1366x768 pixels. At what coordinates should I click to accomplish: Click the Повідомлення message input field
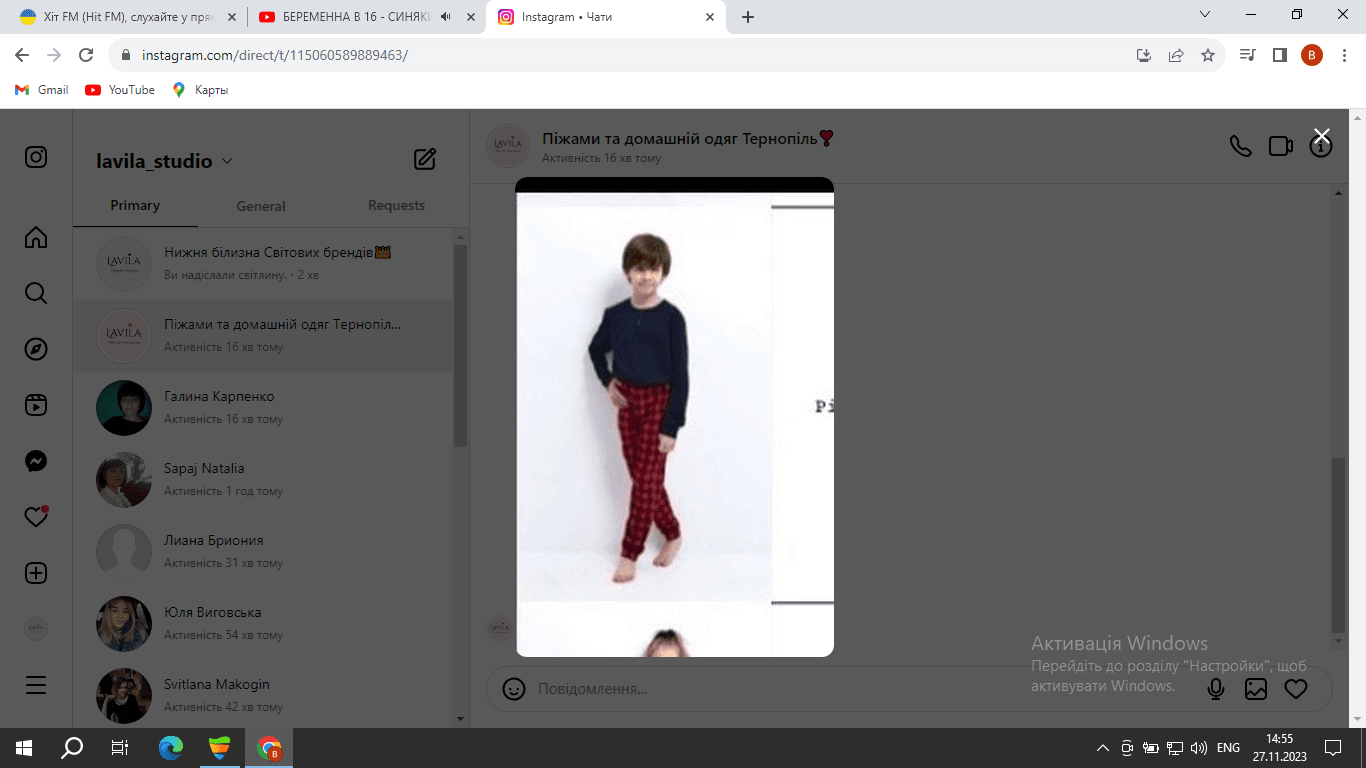860,689
